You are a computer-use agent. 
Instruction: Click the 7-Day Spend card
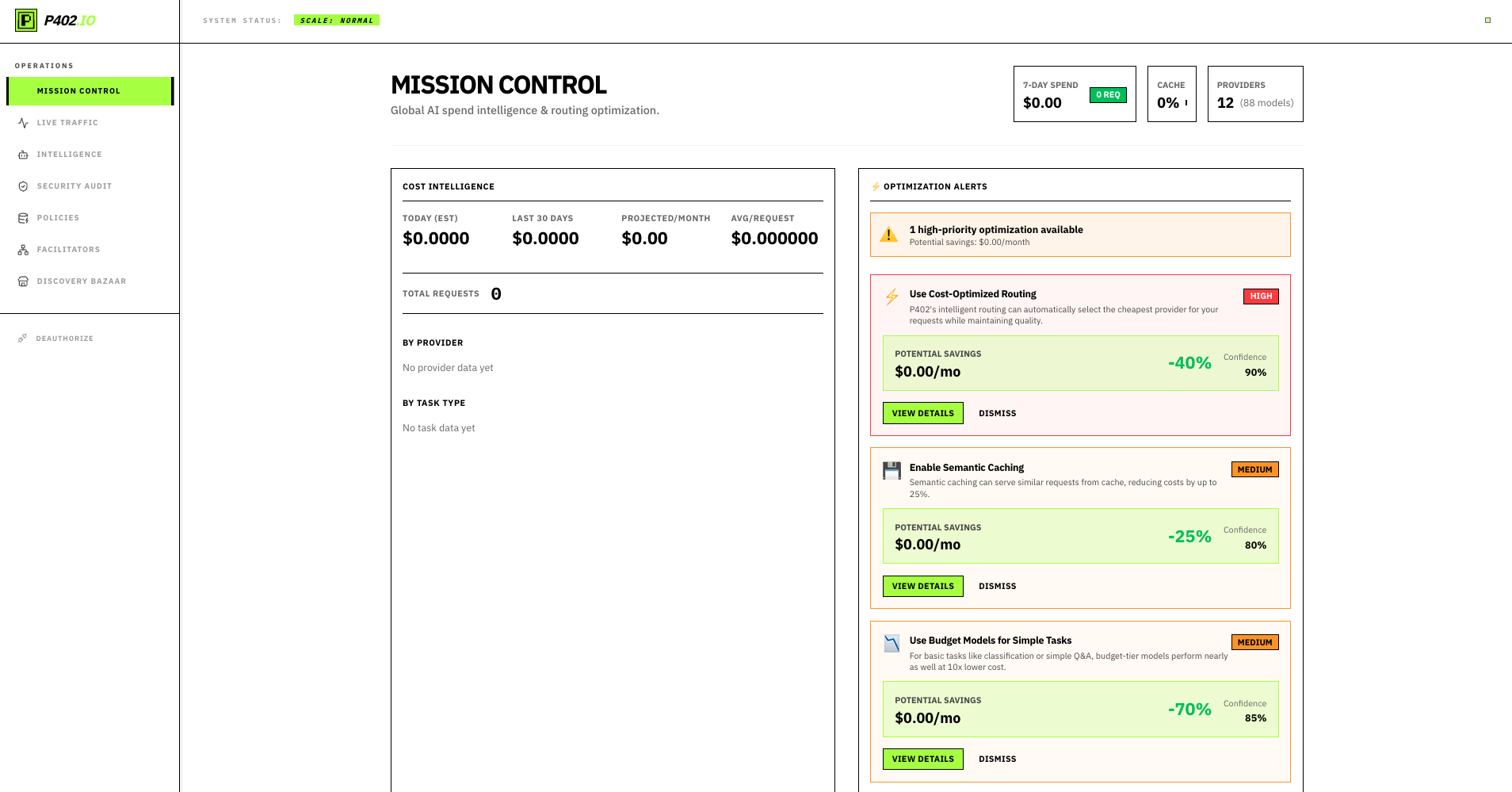coord(1075,94)
